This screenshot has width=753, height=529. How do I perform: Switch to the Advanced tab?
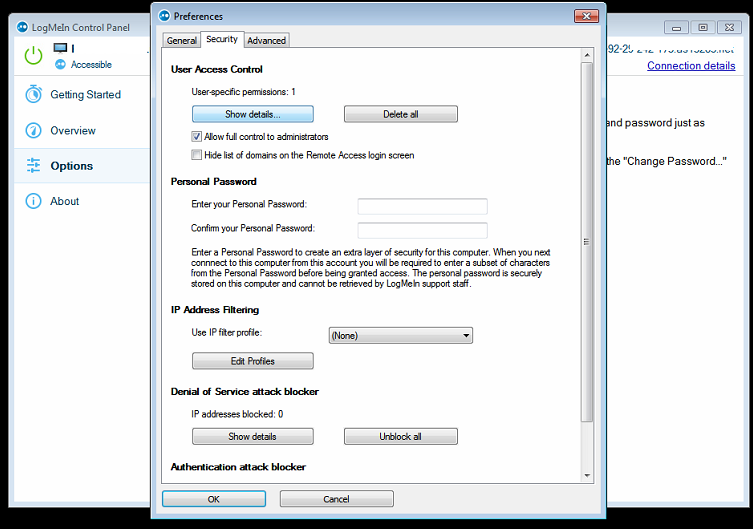267,40
